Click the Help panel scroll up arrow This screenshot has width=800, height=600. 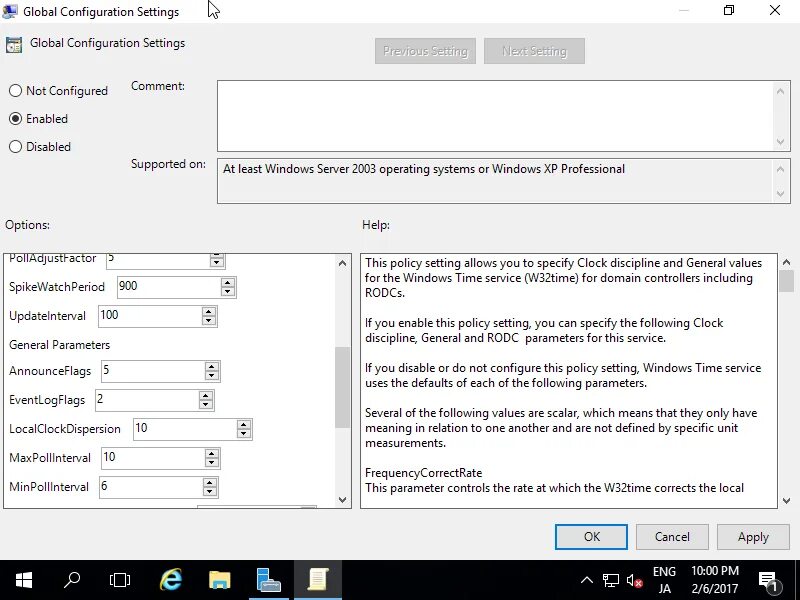pyautogui.click(x=786, y=262)
